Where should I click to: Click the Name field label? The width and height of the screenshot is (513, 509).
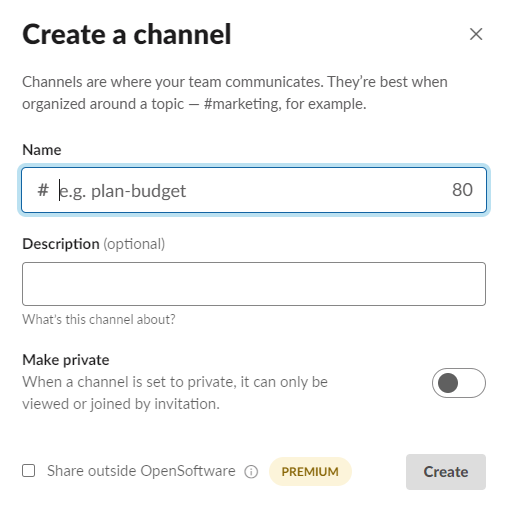pos(42,150)
